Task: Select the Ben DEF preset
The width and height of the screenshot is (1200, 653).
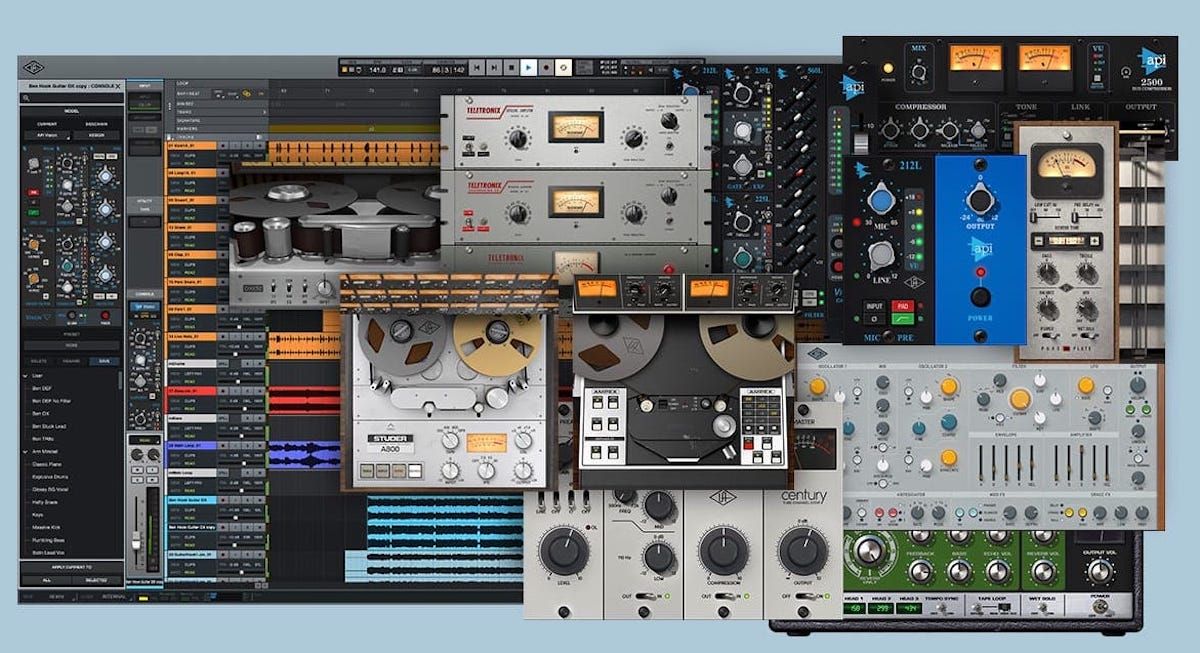Action: [41, 389]
